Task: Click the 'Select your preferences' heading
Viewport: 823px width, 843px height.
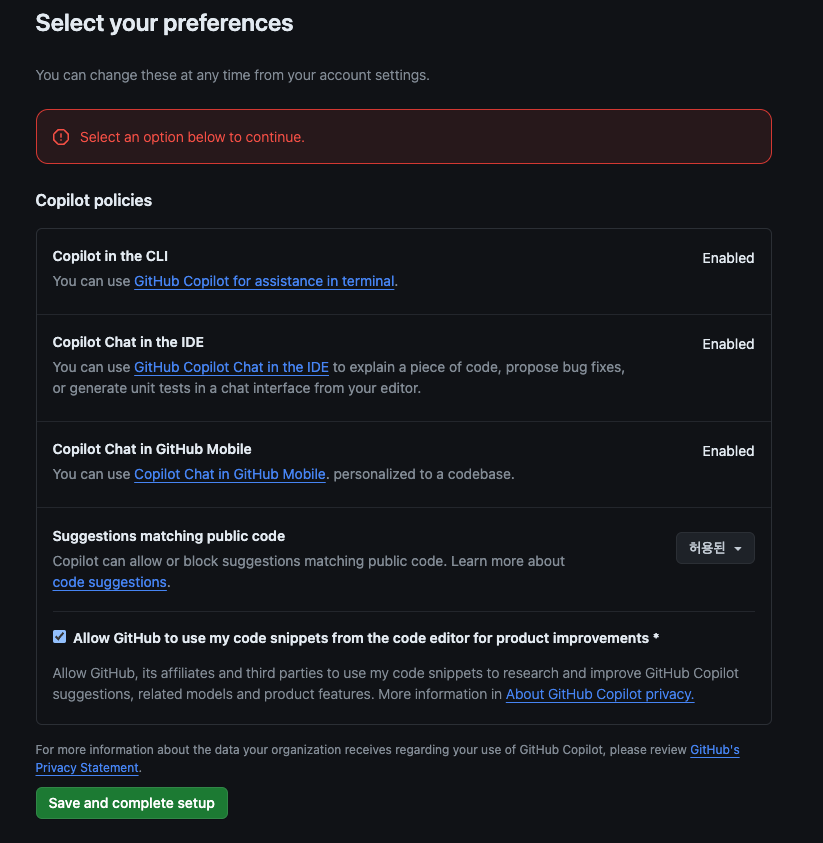Action: pos(164,23)
